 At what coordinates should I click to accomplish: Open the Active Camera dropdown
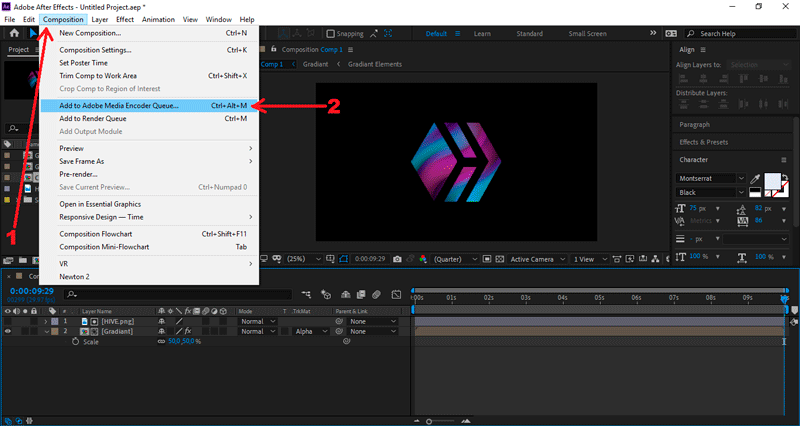(x=537, y=259)
